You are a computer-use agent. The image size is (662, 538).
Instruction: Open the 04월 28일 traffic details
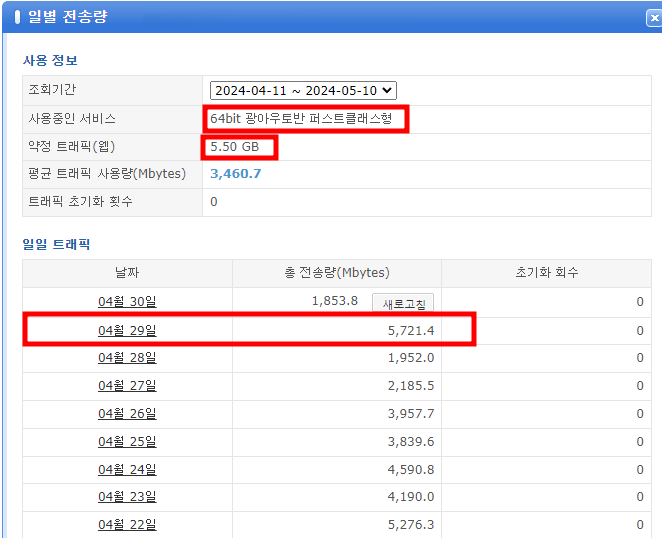coord(127,358)
